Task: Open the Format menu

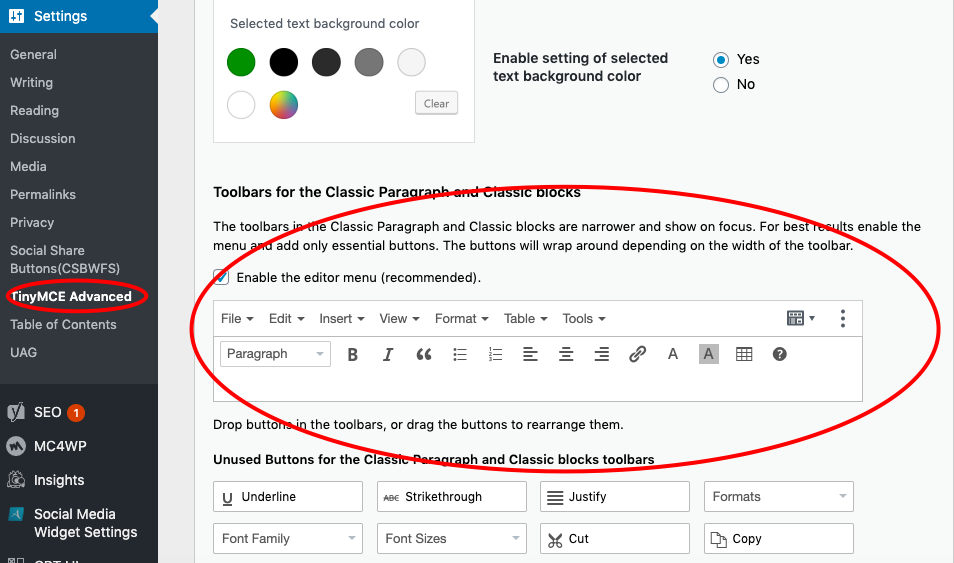Action: [x=462, y=319]
